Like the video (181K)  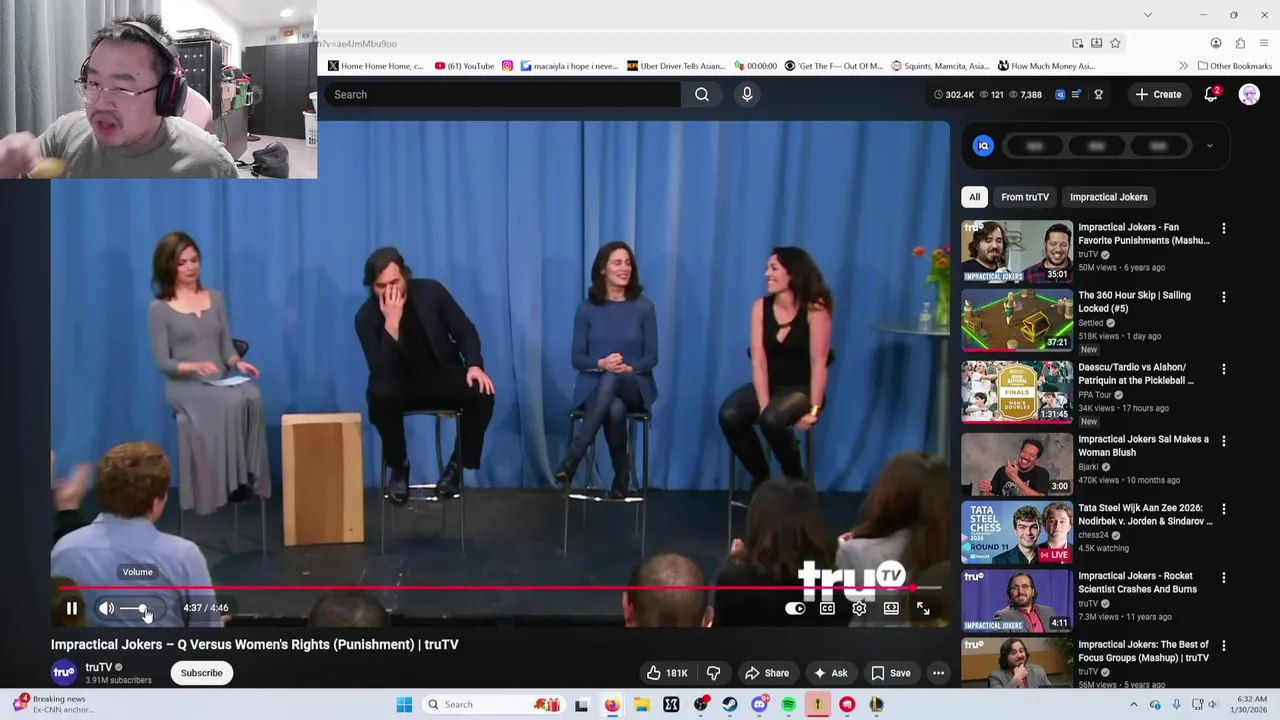668,673
